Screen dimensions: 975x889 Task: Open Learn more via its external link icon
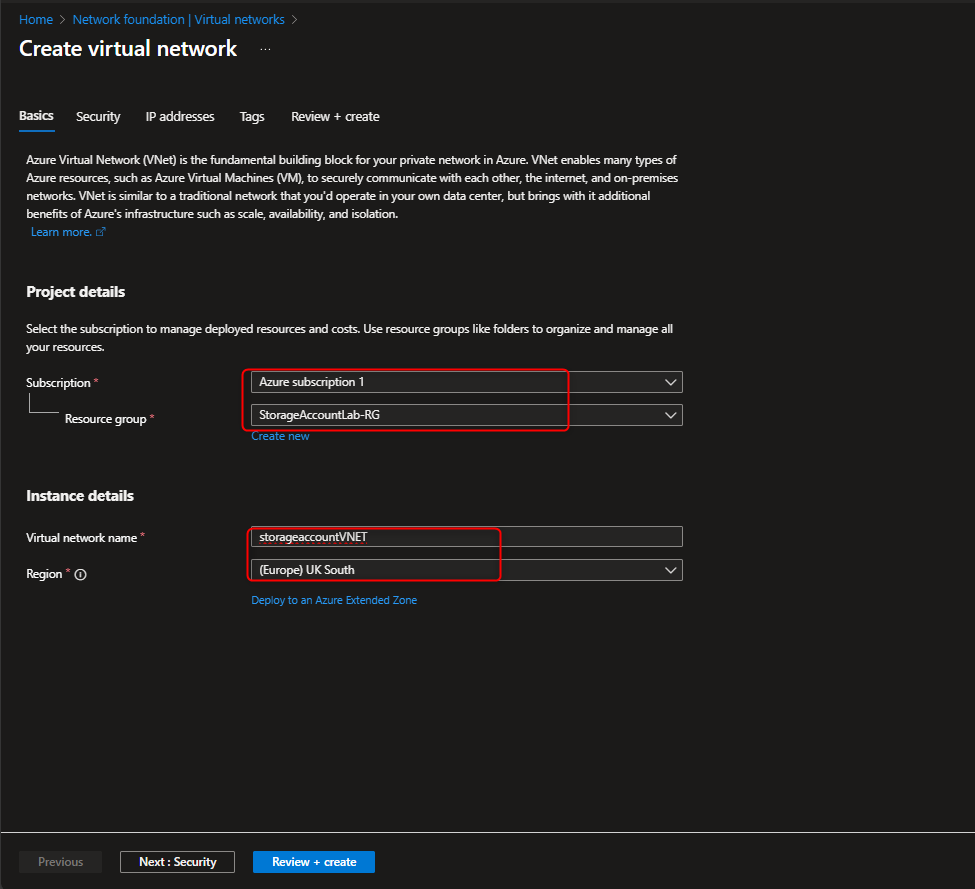(101, 231)
